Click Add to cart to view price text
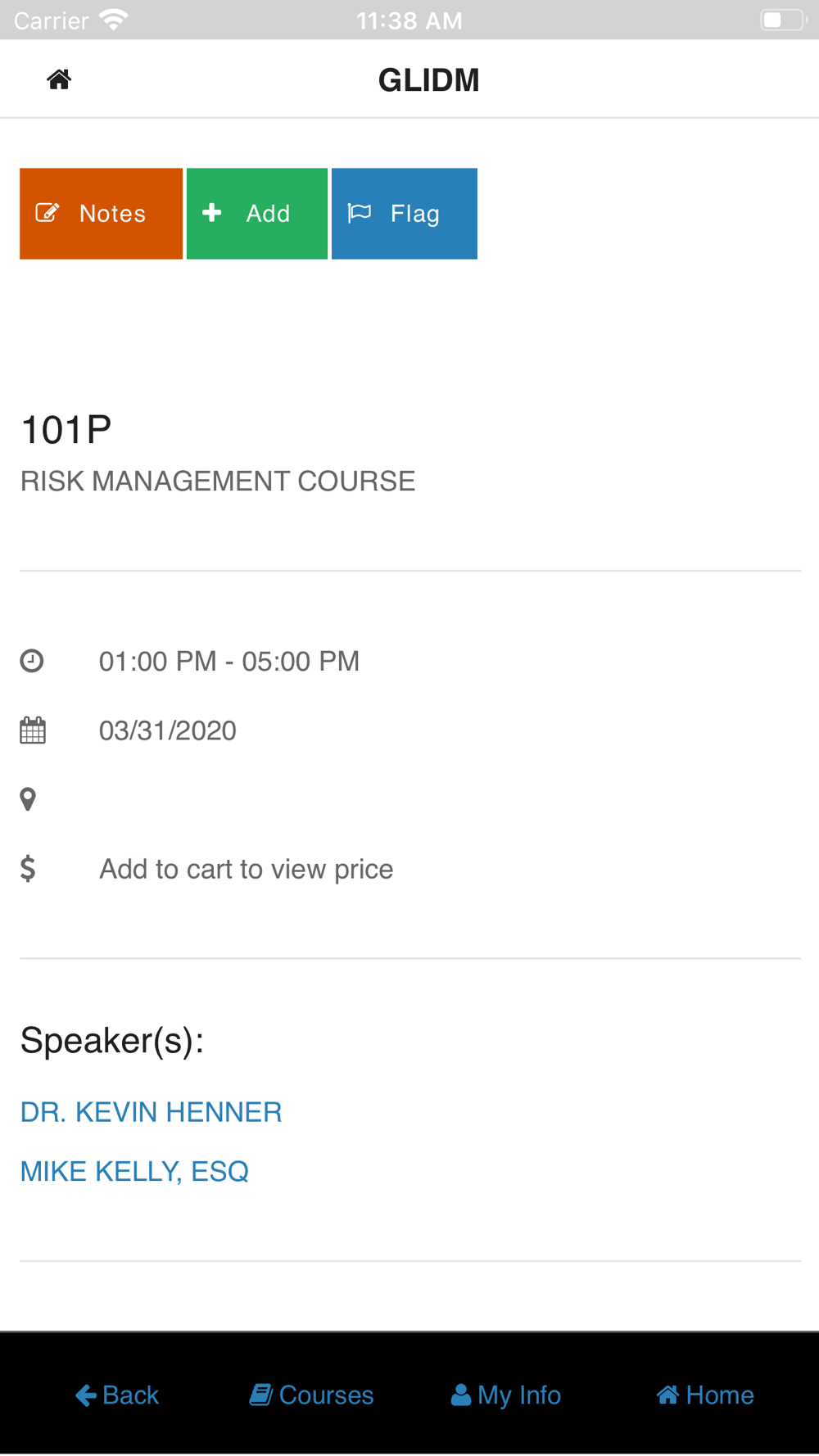819x1456 pixels. pyautogui.click(x=247, y=869)
